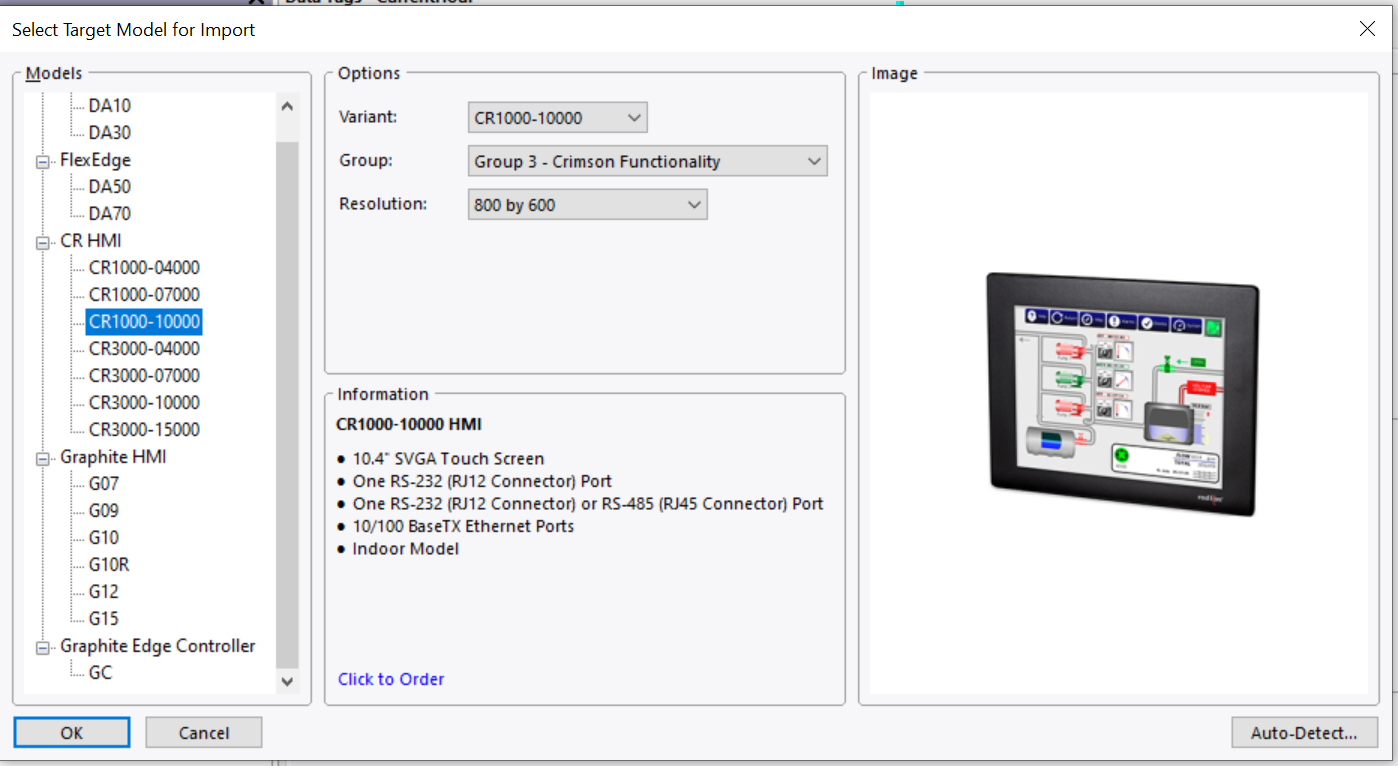Pick the CR3000-07000 model
The image size is (1398, 766).
[x=144, y=376]
